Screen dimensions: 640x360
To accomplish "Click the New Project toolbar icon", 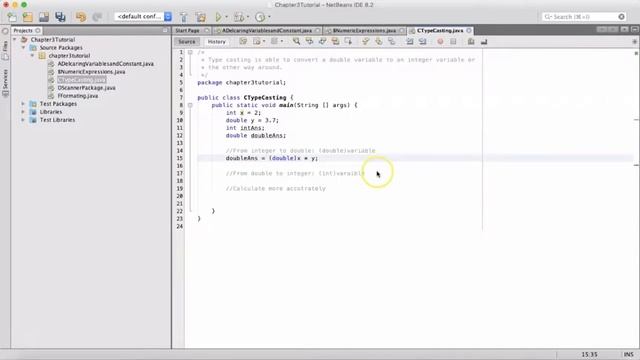I will pos(28,17).
